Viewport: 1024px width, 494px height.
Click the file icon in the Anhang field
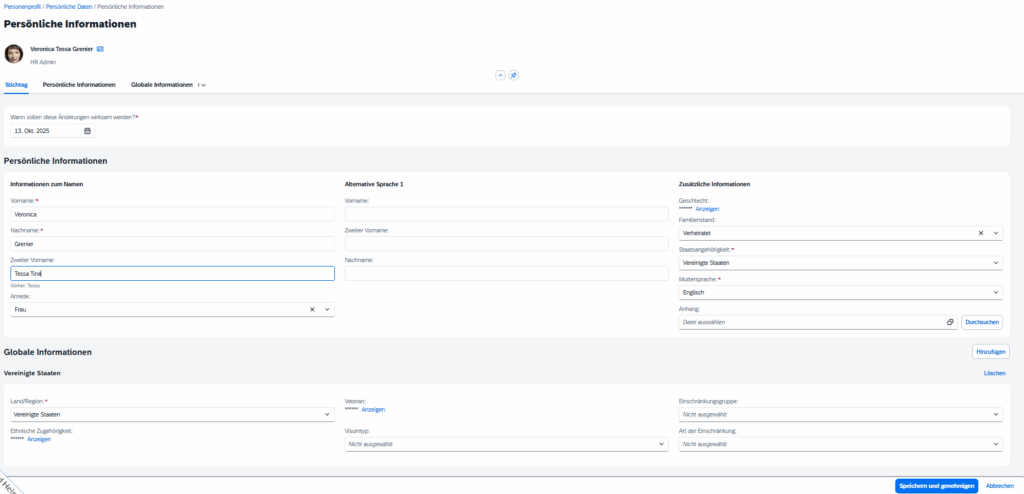click(x=950, y=322)
